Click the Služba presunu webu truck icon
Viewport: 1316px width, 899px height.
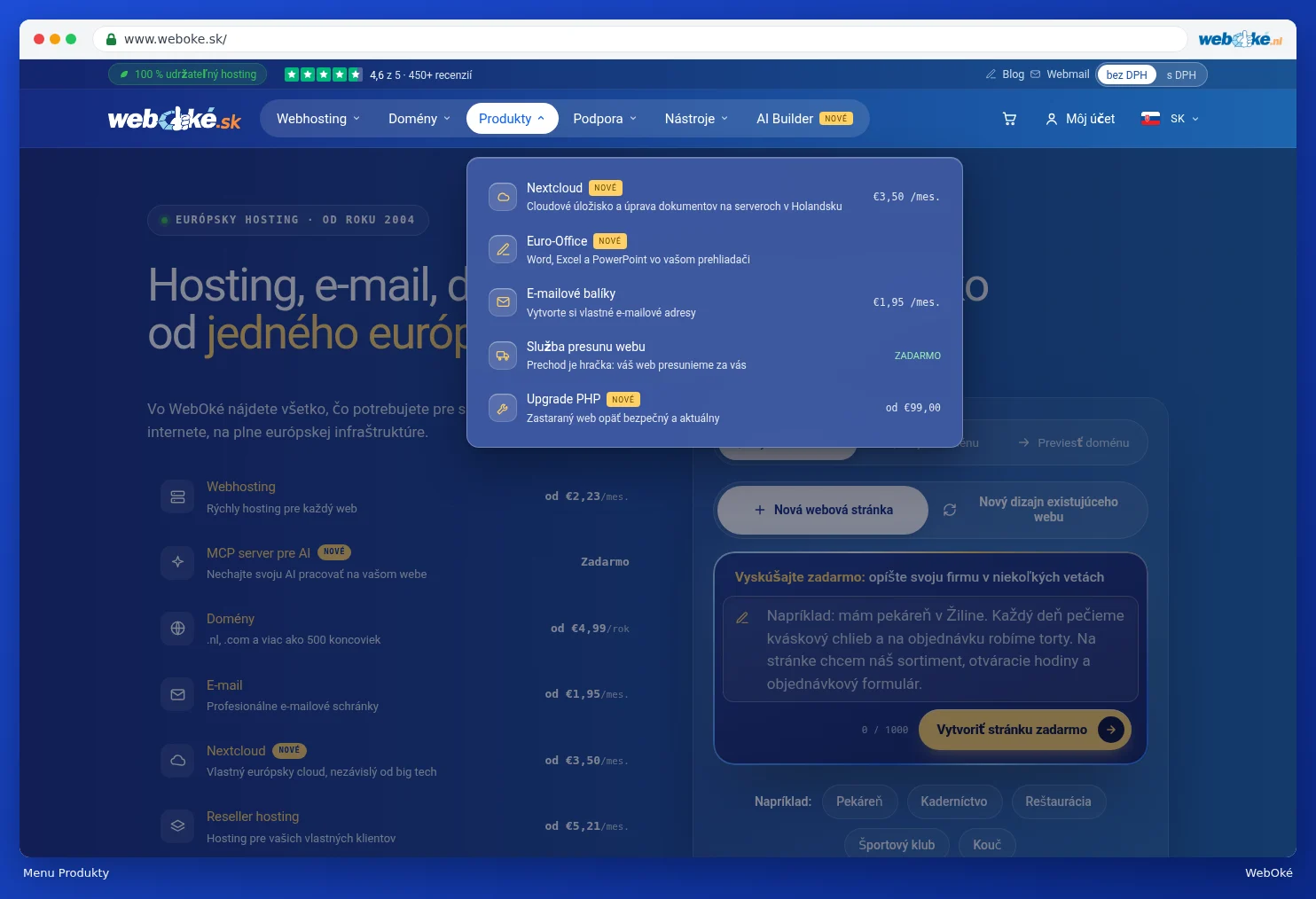pos(503,356)
